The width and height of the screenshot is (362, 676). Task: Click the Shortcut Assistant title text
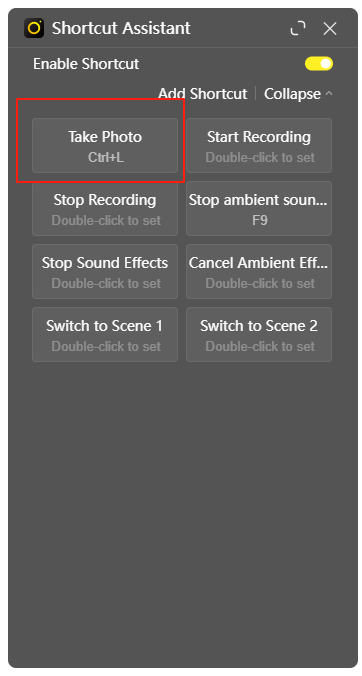click(x=121, y=28)
